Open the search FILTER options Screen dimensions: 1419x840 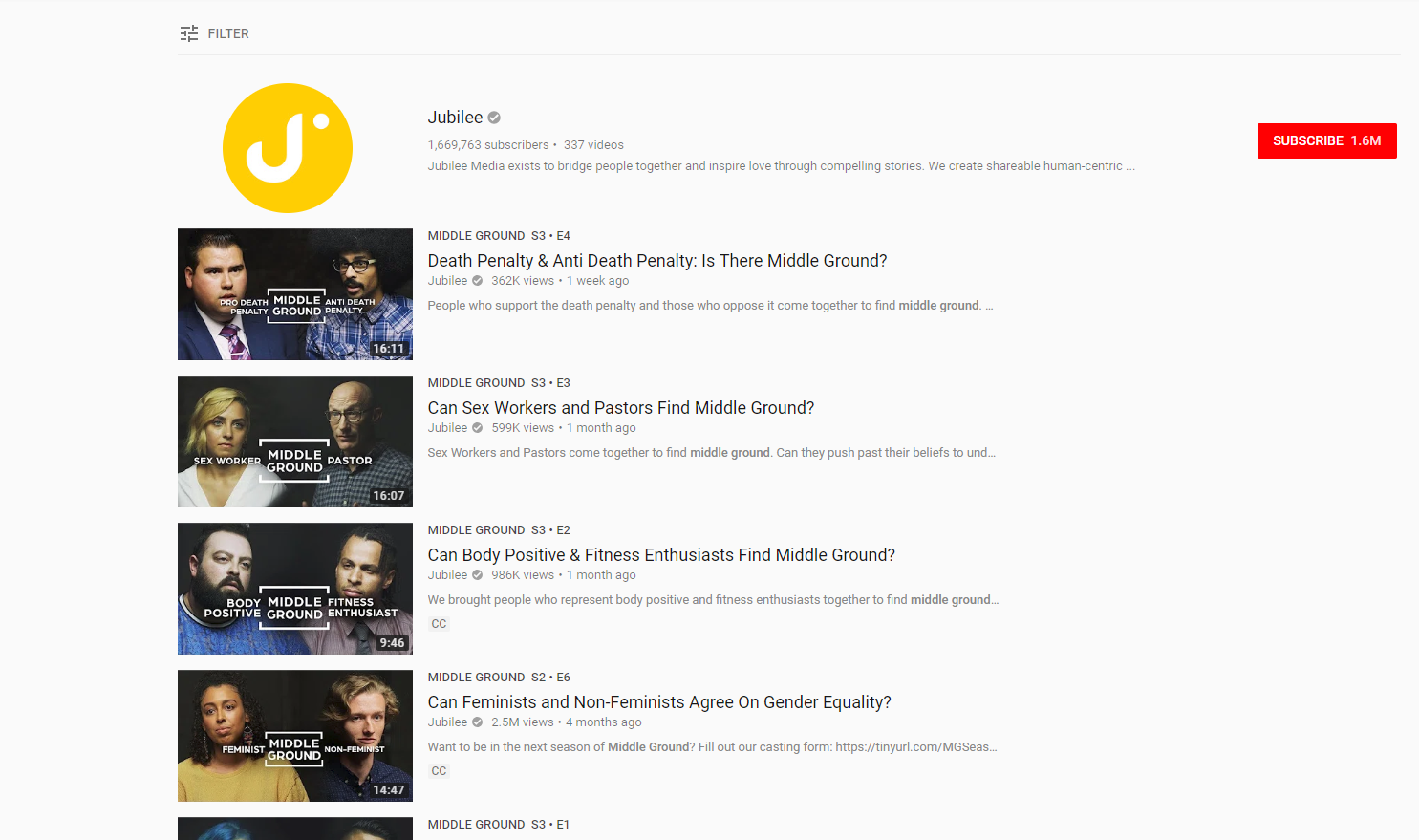(214, 33)
